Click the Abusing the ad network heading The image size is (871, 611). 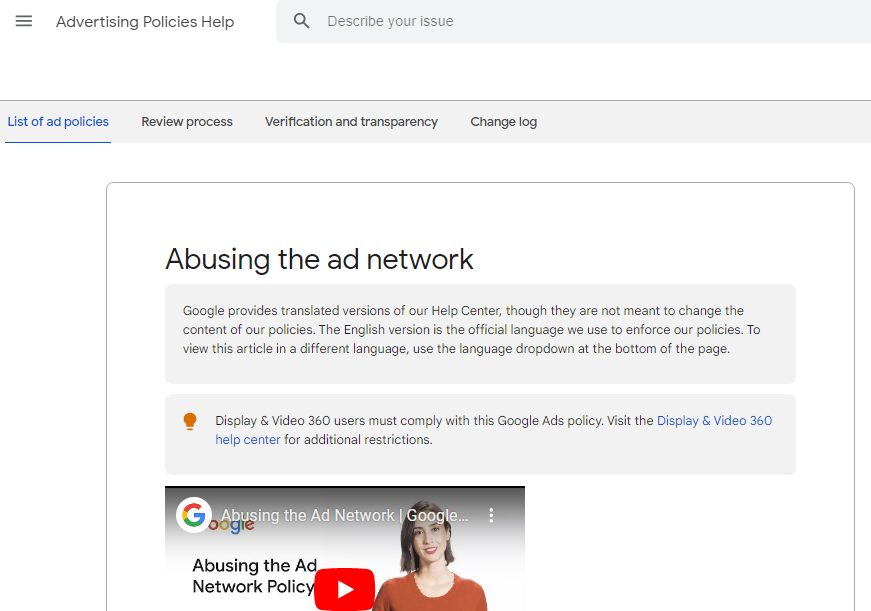tap(319, 259)
